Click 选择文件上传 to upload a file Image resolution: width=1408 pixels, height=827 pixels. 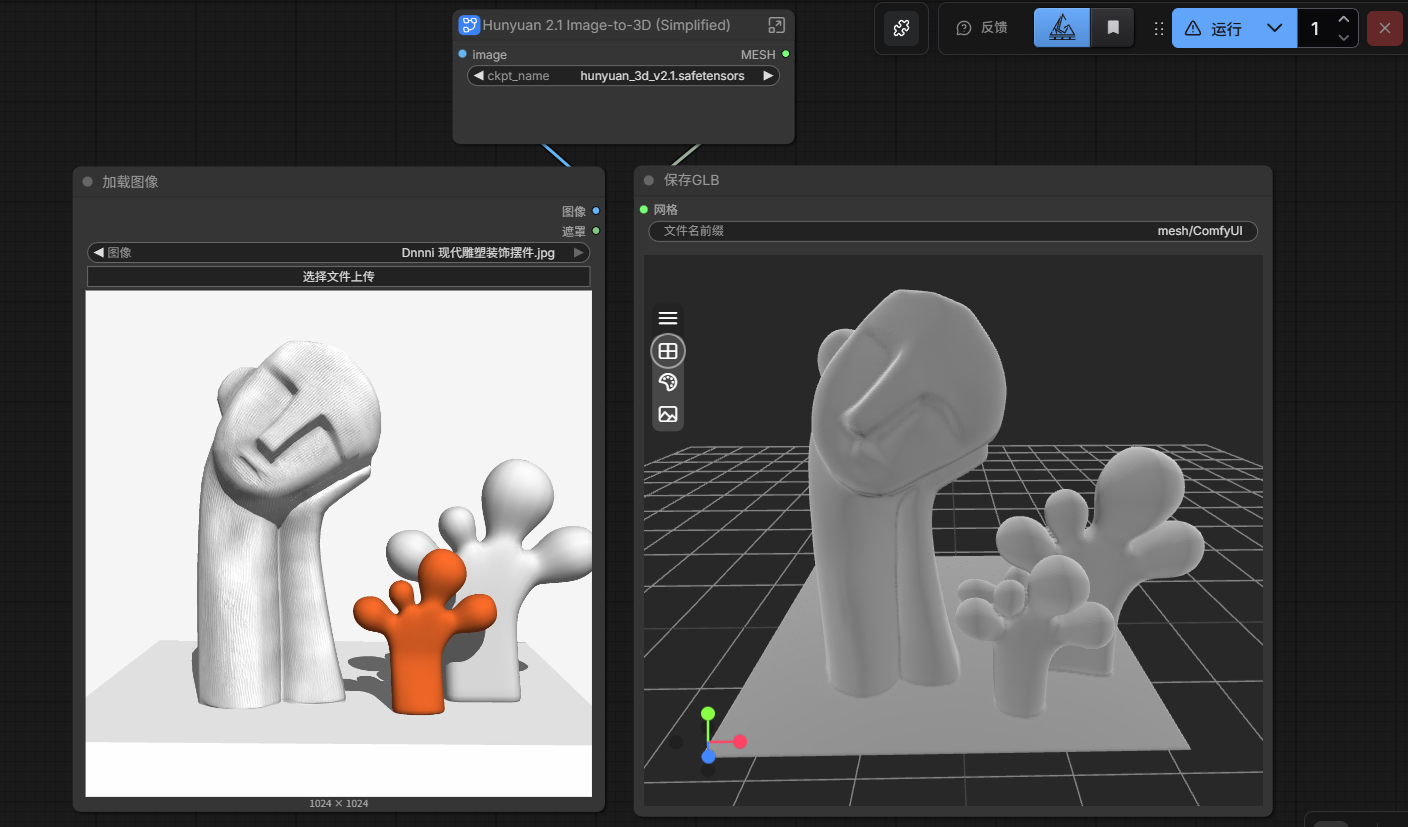coord(338,277)
